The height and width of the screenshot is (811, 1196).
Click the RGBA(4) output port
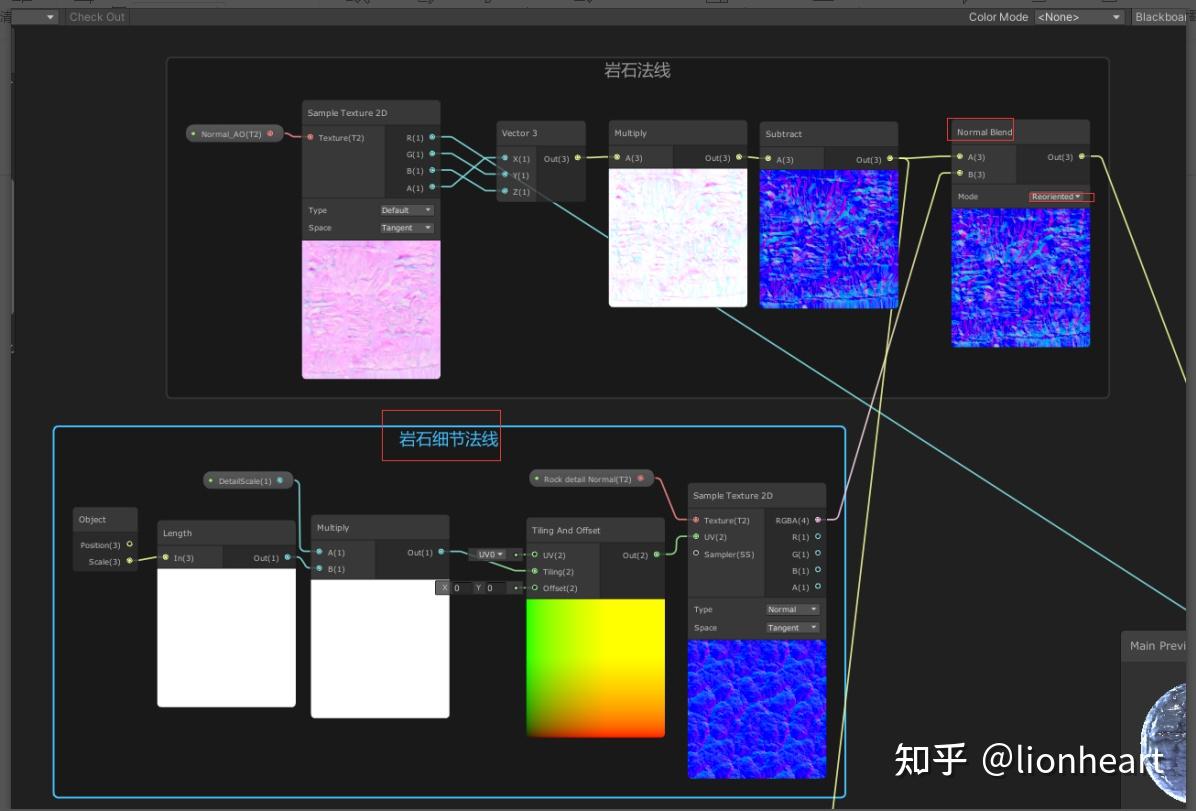point(818,520)
